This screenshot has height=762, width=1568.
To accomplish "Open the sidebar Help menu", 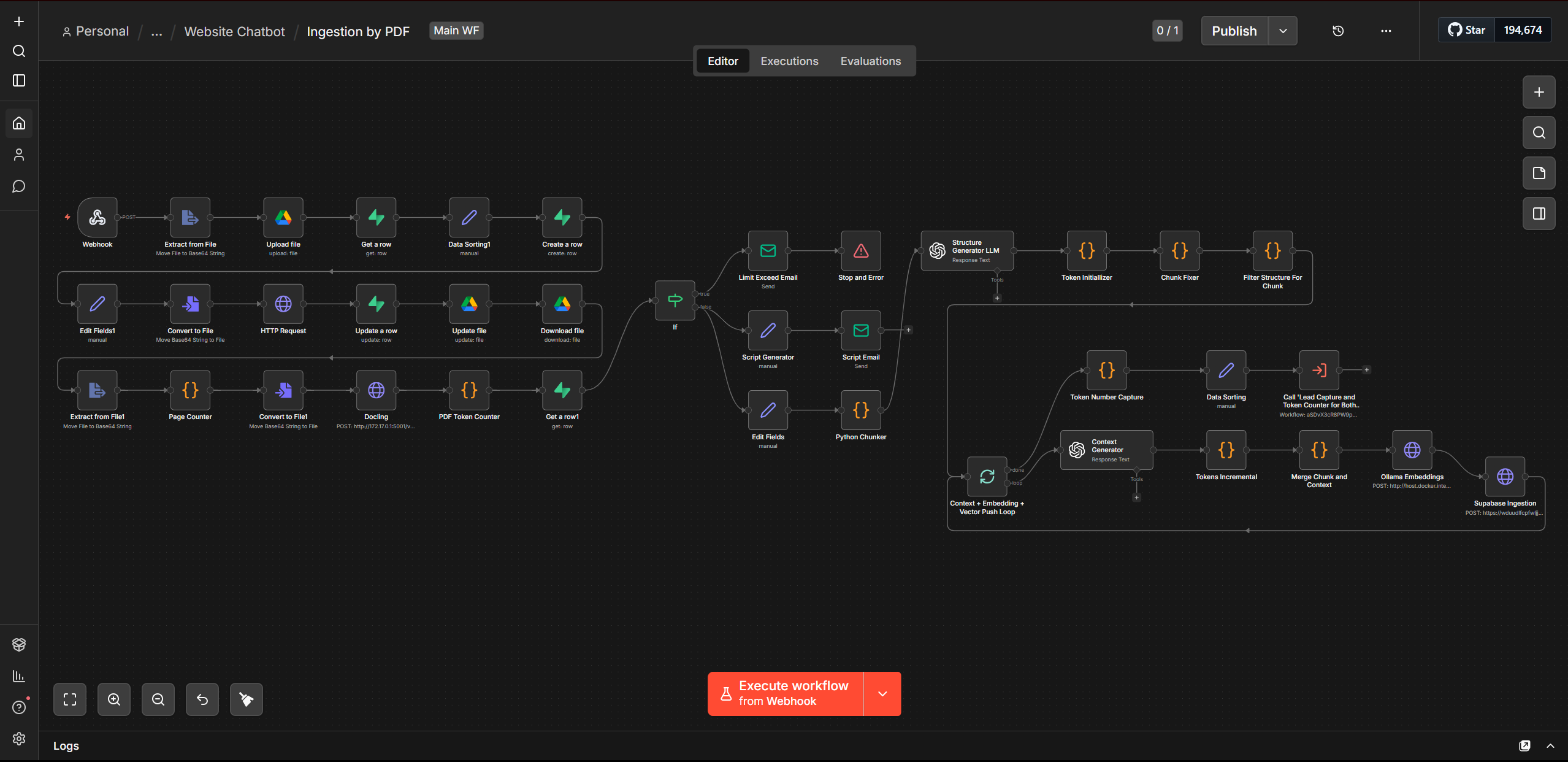I will pos(19,707).
